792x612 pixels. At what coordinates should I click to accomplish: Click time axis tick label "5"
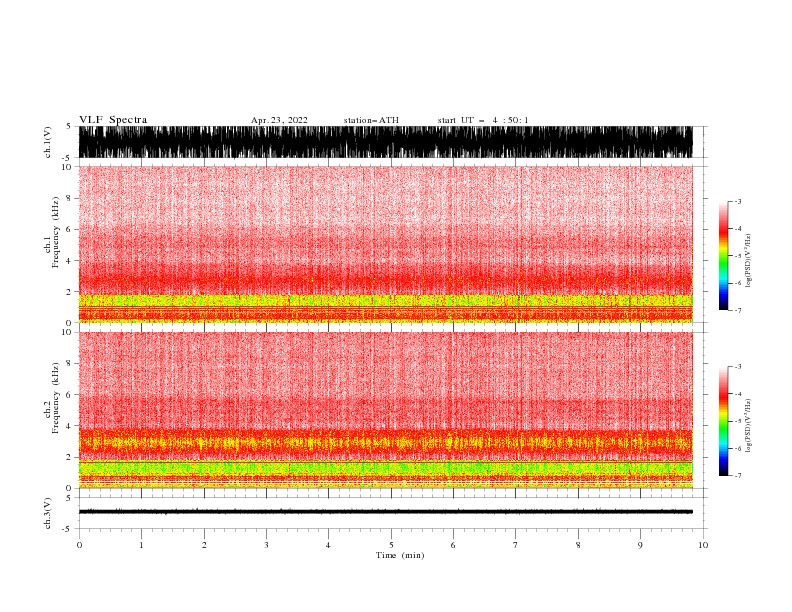pos(391,545)
